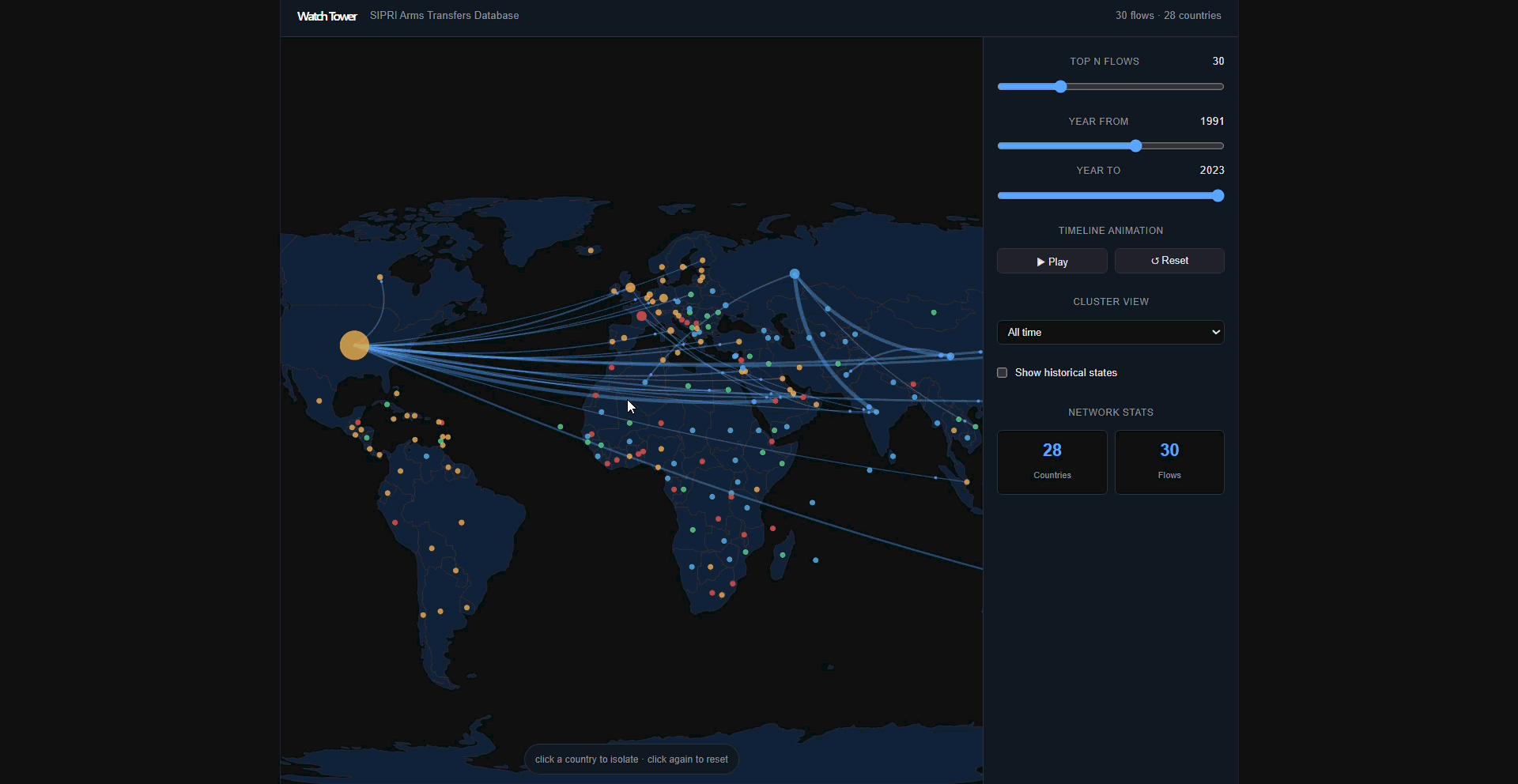Click the Top N Flows value 30

click(1218, 61)
